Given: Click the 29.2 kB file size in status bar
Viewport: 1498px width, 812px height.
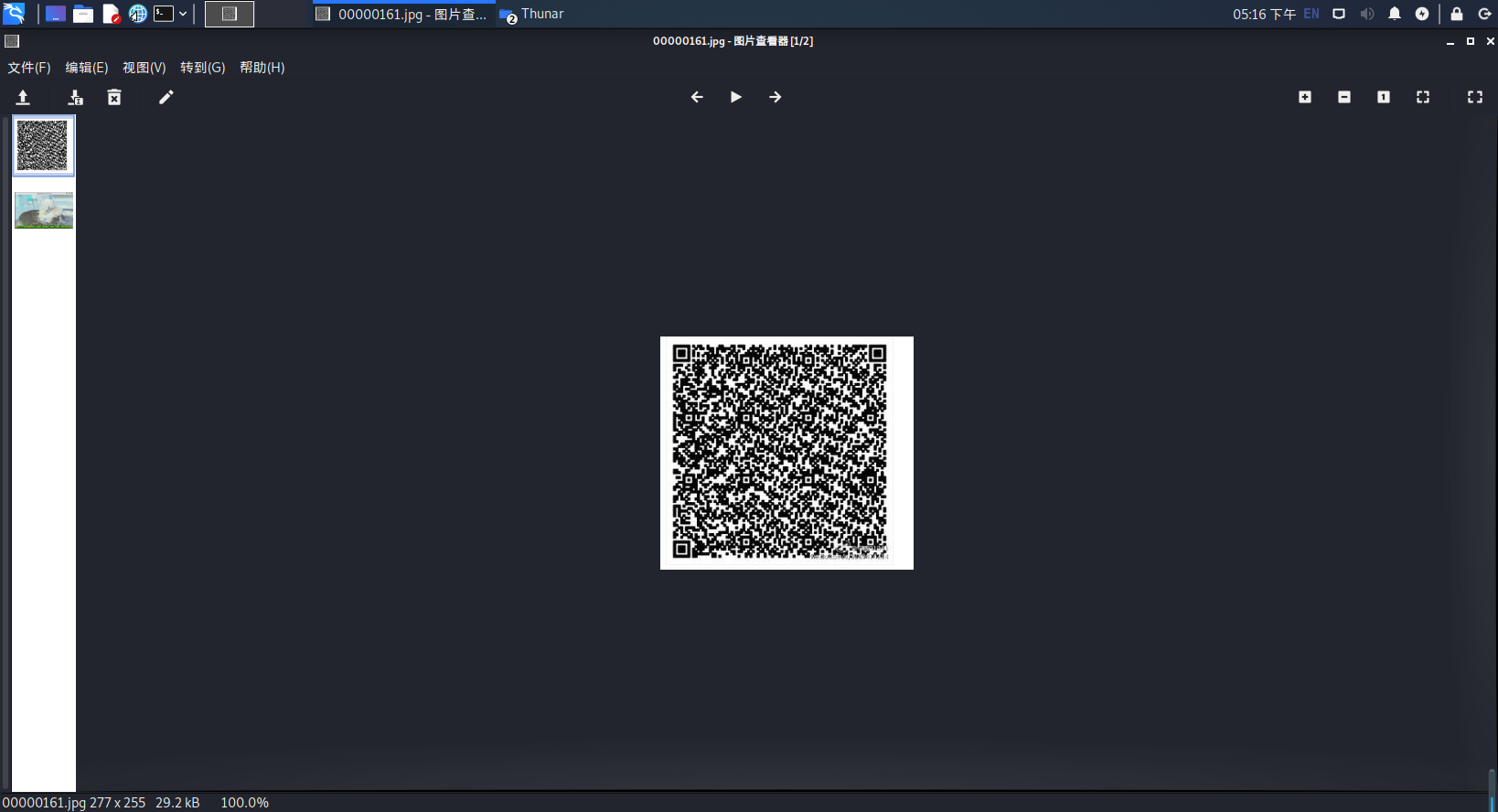Looking at the screenshot, I should click(x=177, y=803).
